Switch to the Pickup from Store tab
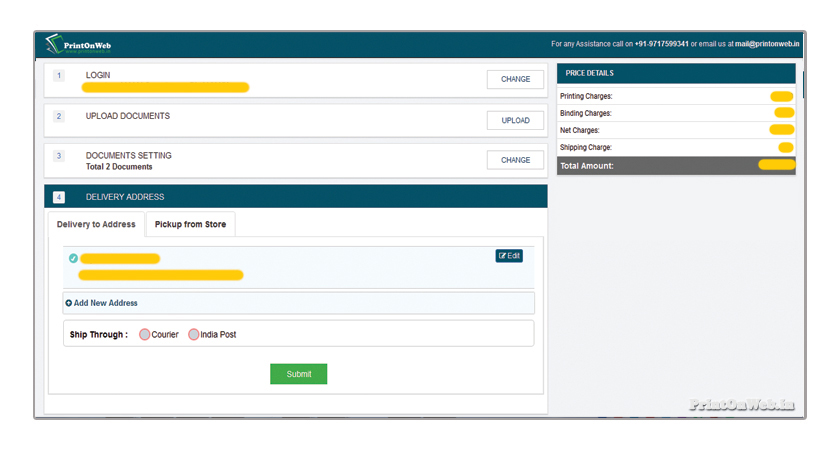 (190, 224)
